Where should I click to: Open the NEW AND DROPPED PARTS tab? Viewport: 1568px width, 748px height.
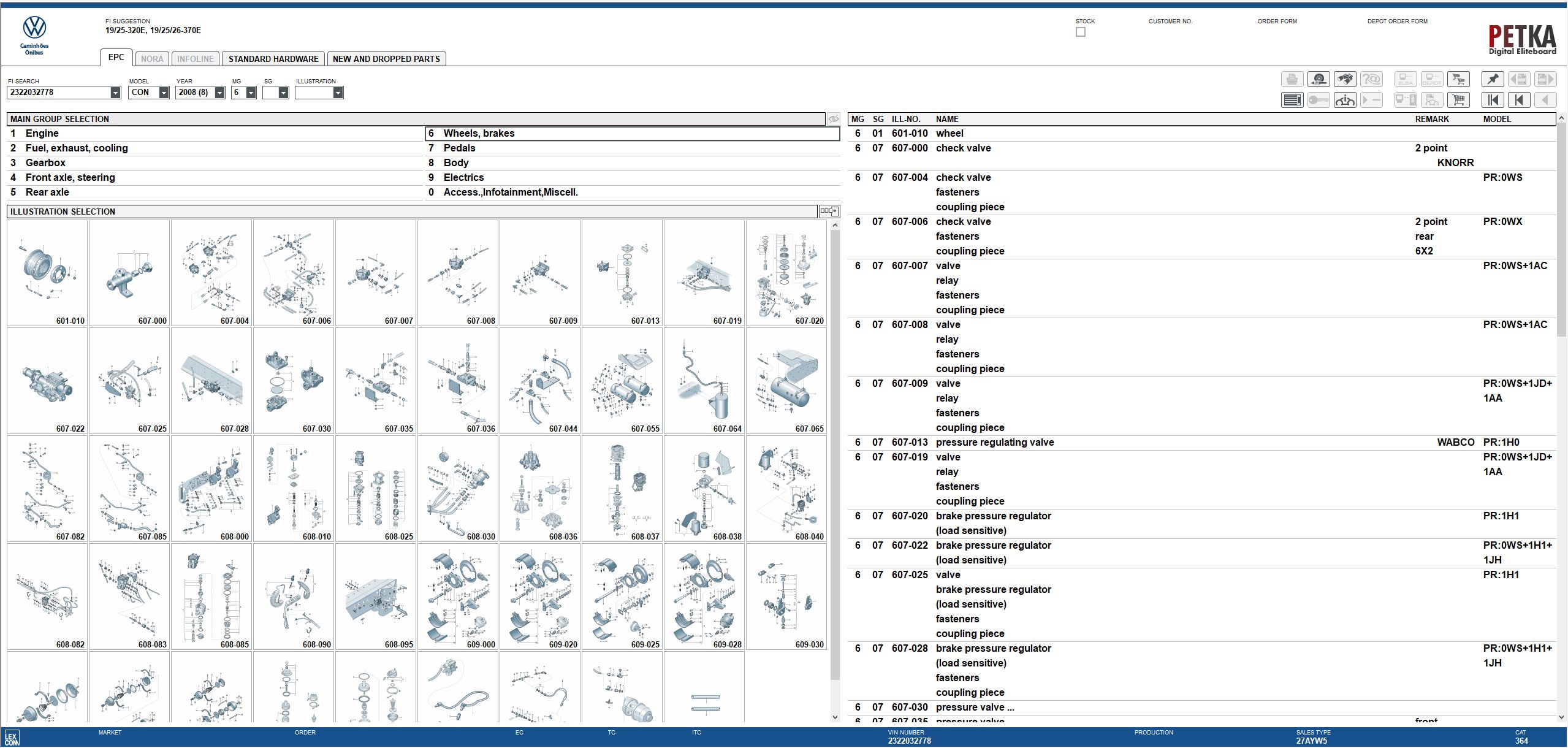[x=386, y=59]
